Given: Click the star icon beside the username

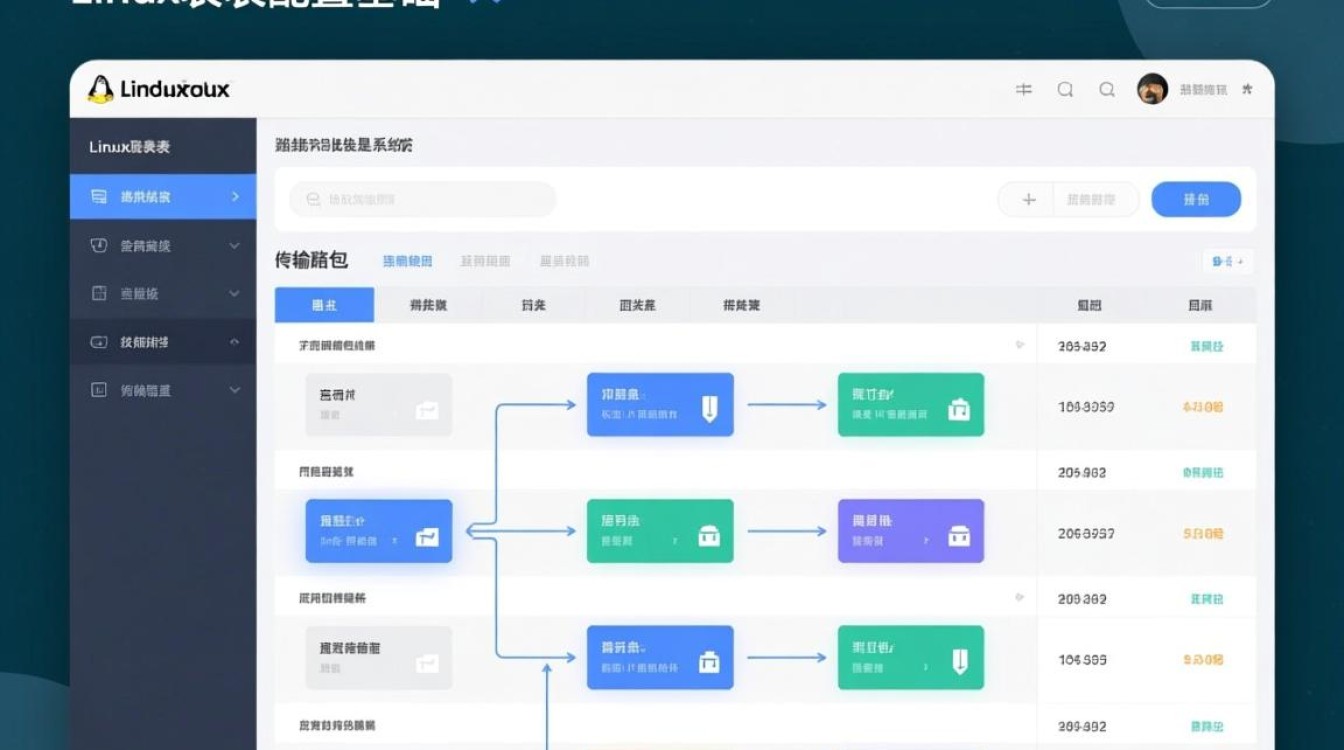Looking at the screenshot, I should pos(1245,89).
